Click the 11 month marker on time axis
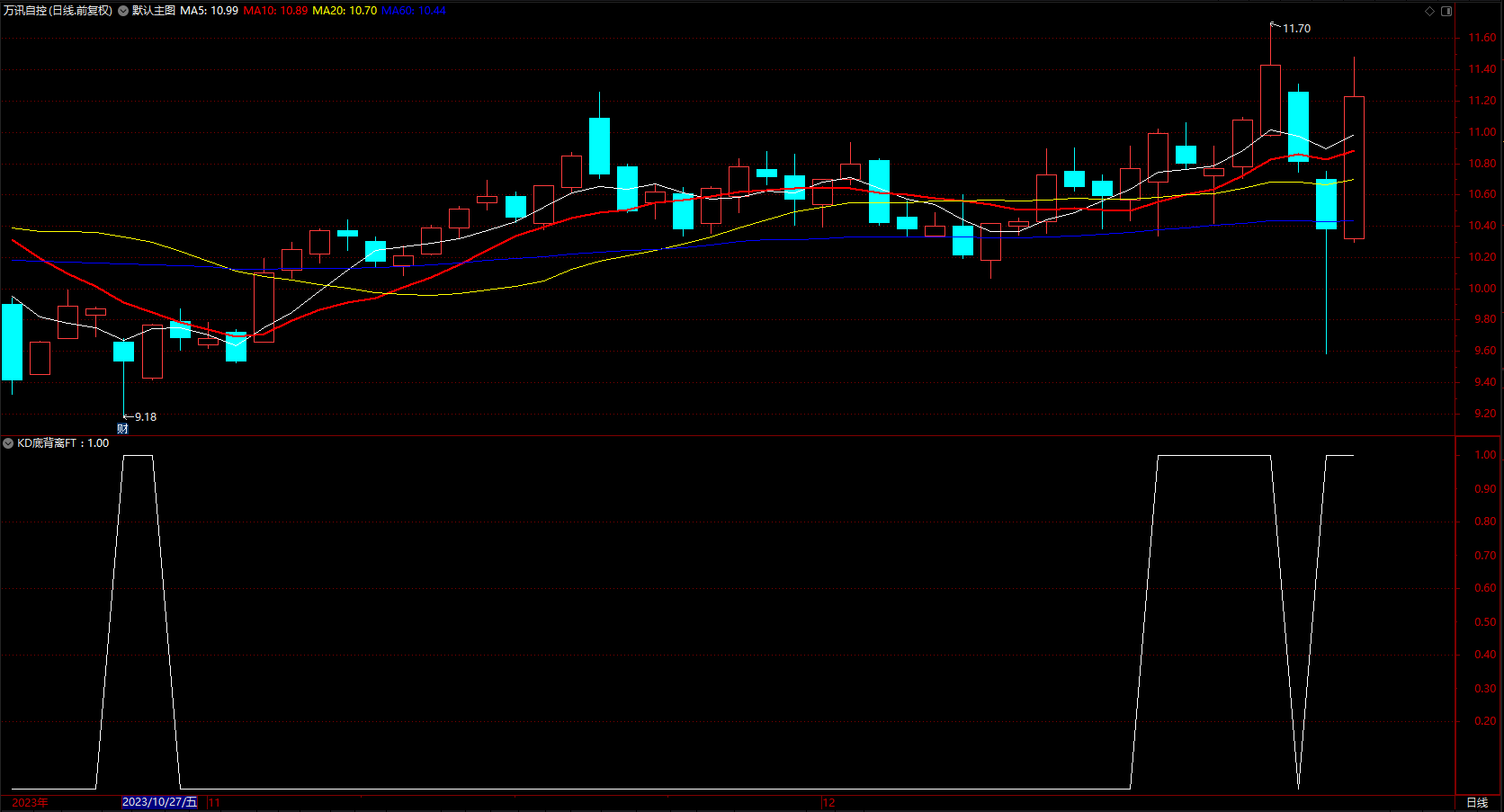1504x812 pixels. [x=214, y=802]
